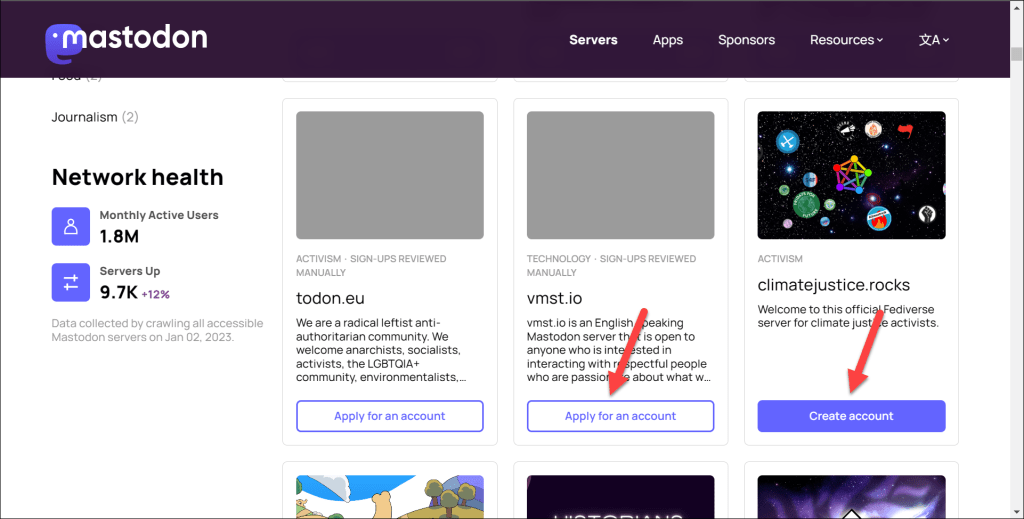Expand the Resources menu
Screen dimensions: 1024x519
click(x=846, y=40)
